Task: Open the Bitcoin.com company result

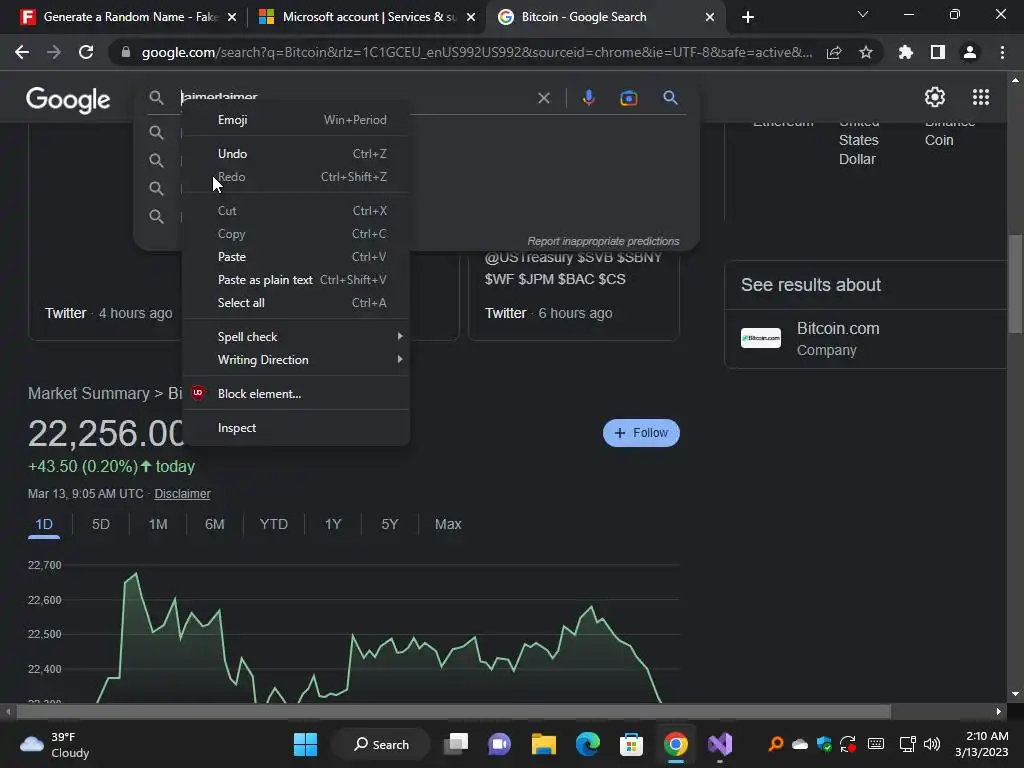Action: (x=865, y=339)
